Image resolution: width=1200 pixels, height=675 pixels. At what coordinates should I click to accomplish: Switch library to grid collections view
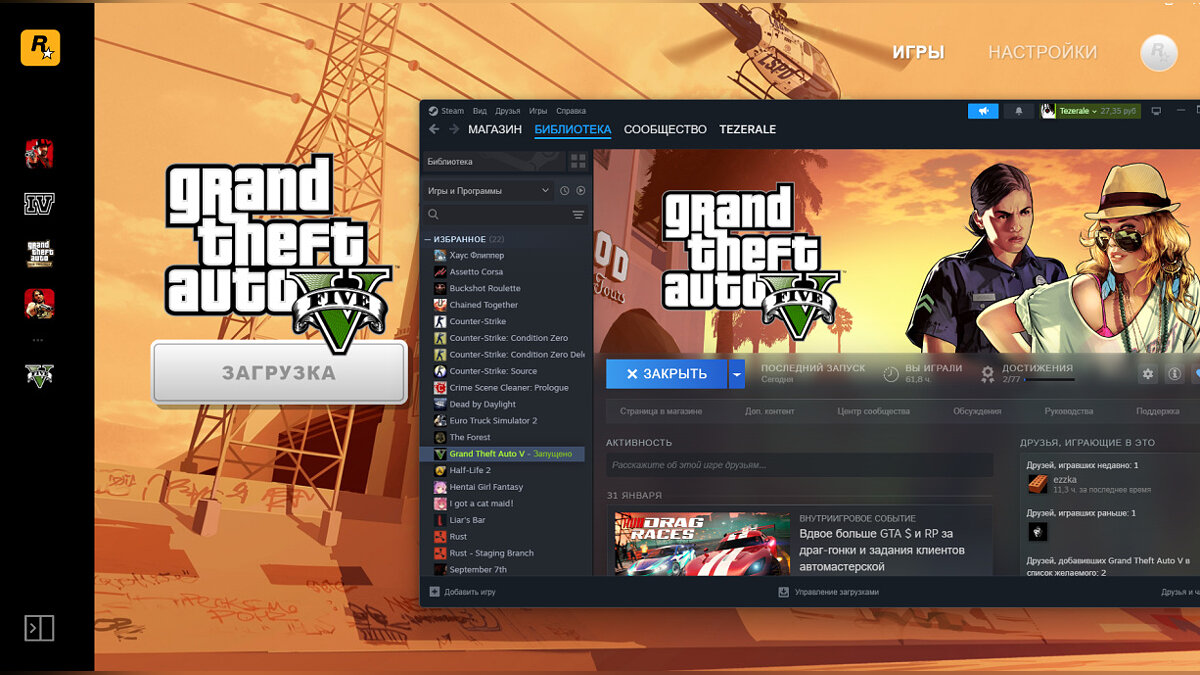coord(578,161)
